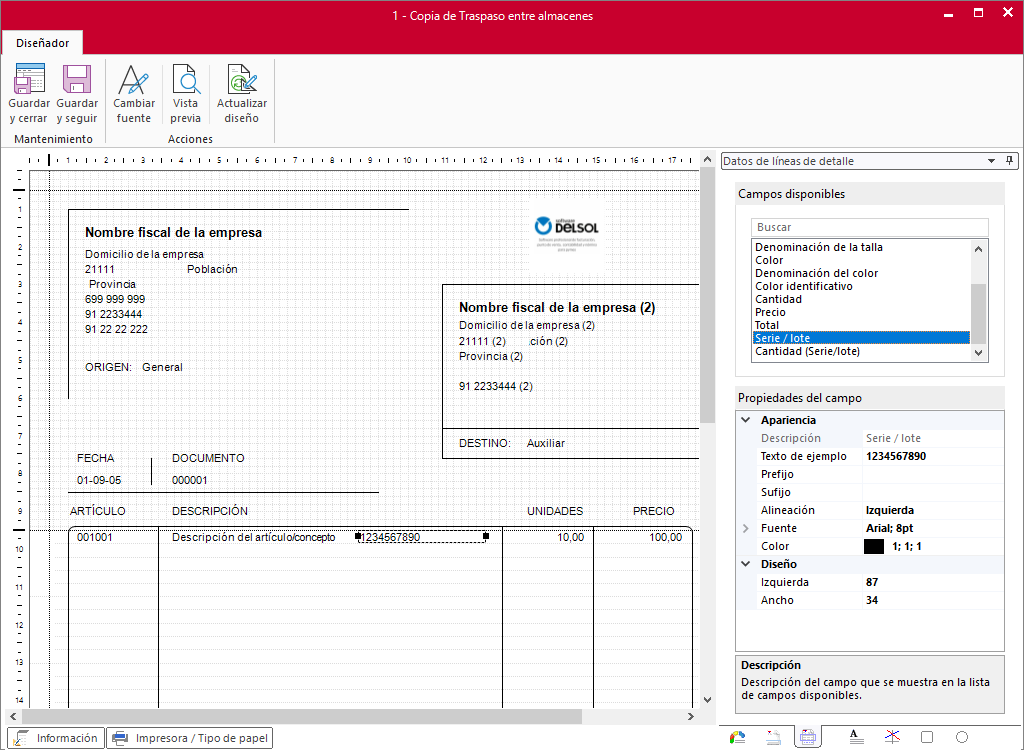This screenshot has width=1024, height=750.
Task: Select the 01-09-05 date field
Action: [x=99, y=480]
